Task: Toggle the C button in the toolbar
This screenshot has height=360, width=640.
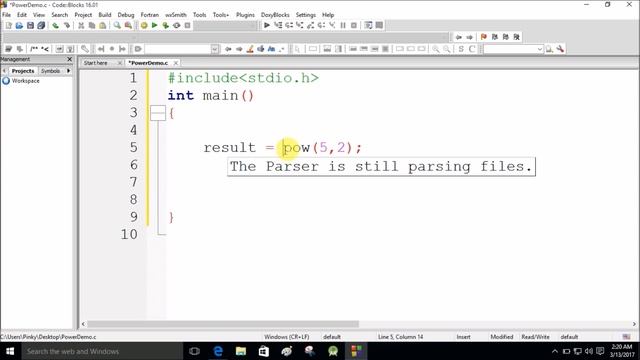Action: [472, 49]
